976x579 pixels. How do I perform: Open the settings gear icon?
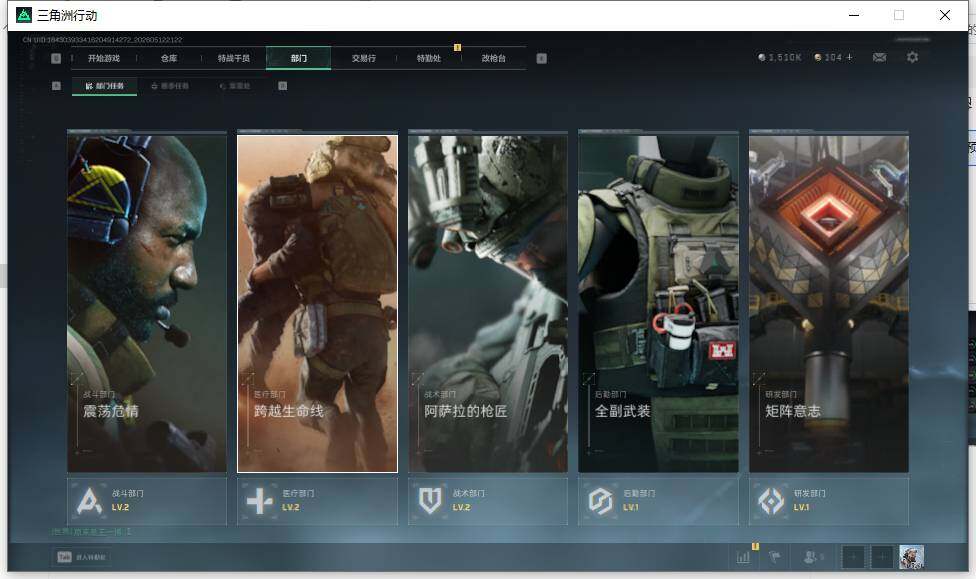pyautogui.click(x=913, y=57)
